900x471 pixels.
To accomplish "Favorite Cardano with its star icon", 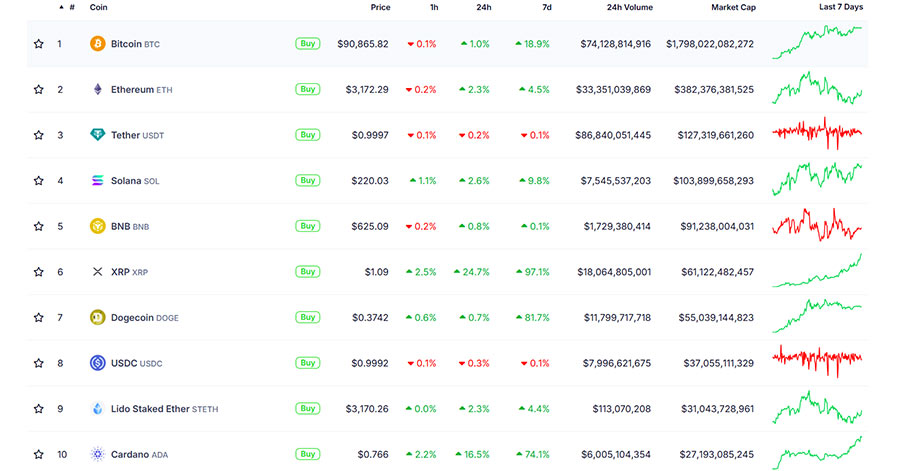I will tap(38, 454).
